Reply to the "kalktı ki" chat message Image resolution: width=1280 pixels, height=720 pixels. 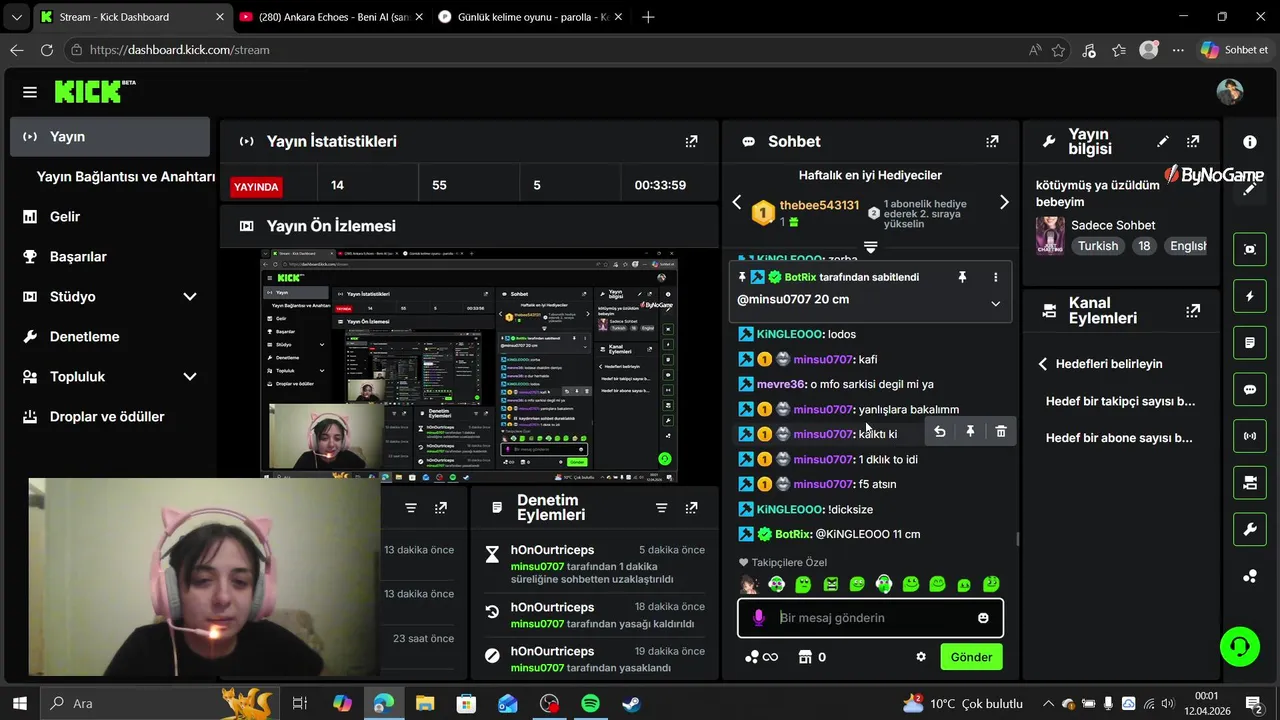939,432
